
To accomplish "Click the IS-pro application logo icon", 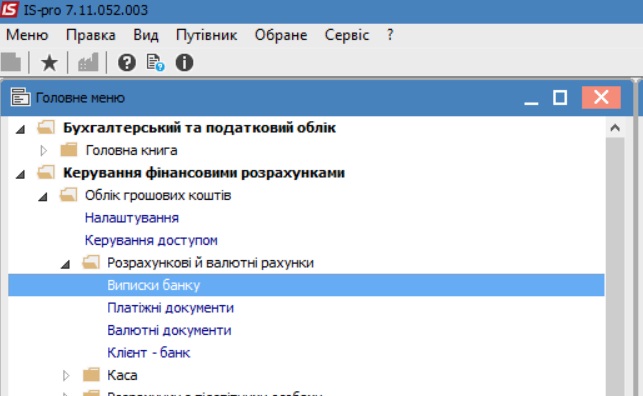I will 9,9.
